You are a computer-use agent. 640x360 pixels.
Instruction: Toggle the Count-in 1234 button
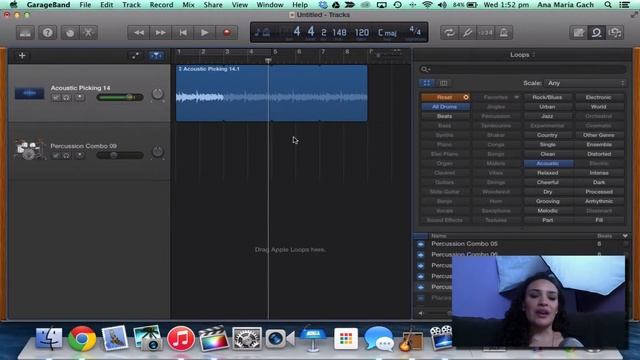pyautogui.click(x=486, y=33)
